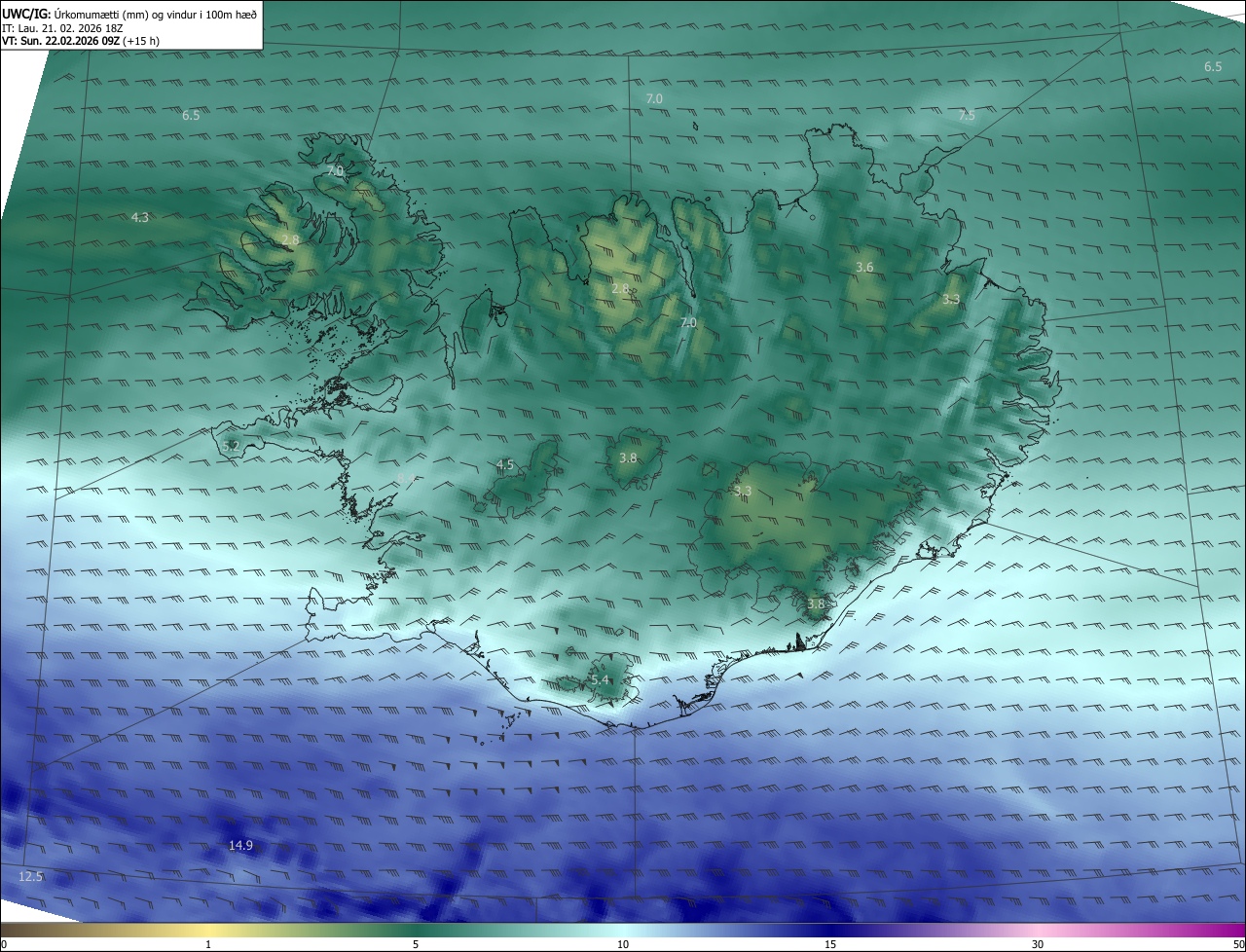This screenshot has width=1246, height=952.
Task: Click the 3.8 value at Vatnajökull's southern tip
Action: [816, 604]
